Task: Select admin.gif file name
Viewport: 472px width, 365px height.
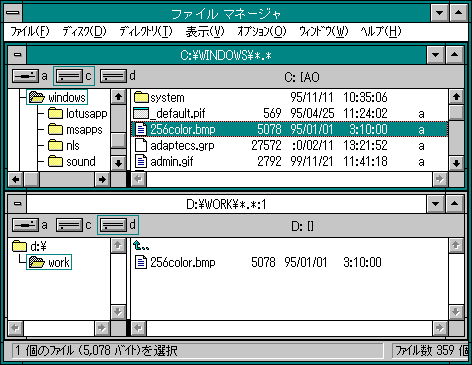Action: coord(172,162)
